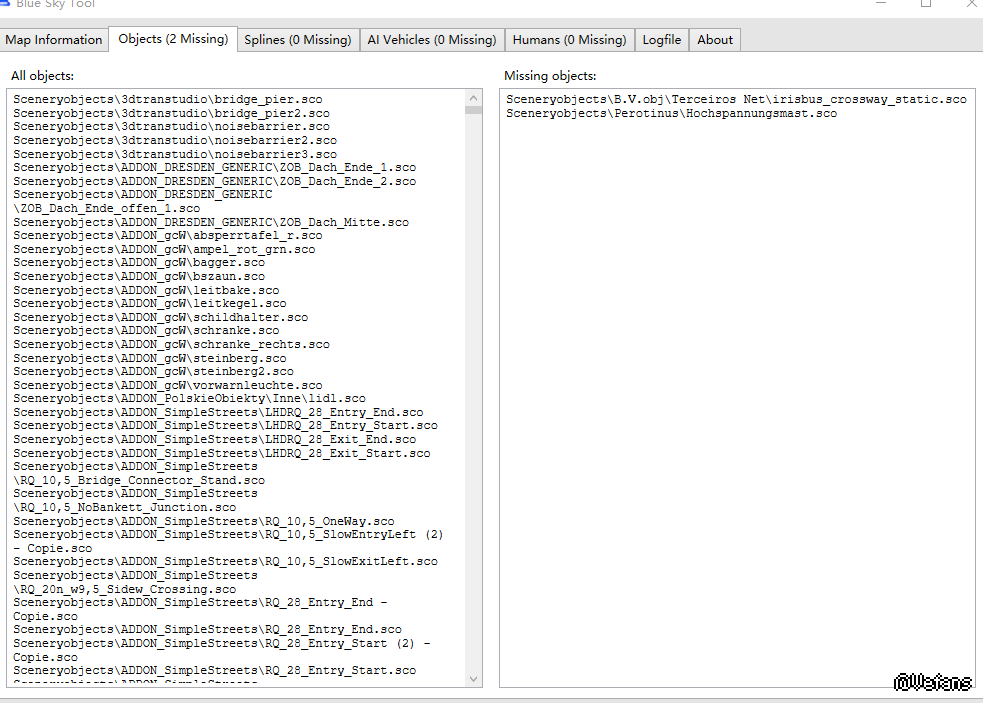
Task: Select ZOB_Dach_Ende_offen_1.sco entry
Action: 143,201
